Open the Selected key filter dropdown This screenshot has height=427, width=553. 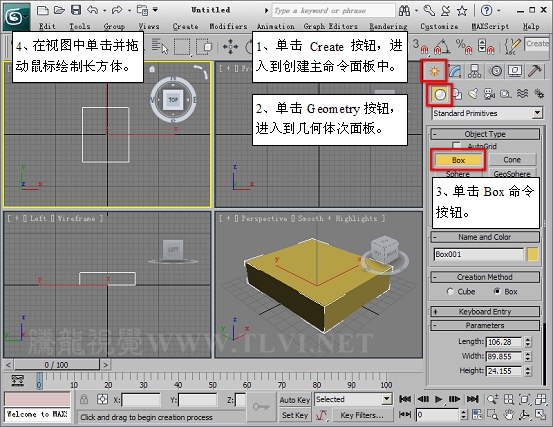coord(353,399)
